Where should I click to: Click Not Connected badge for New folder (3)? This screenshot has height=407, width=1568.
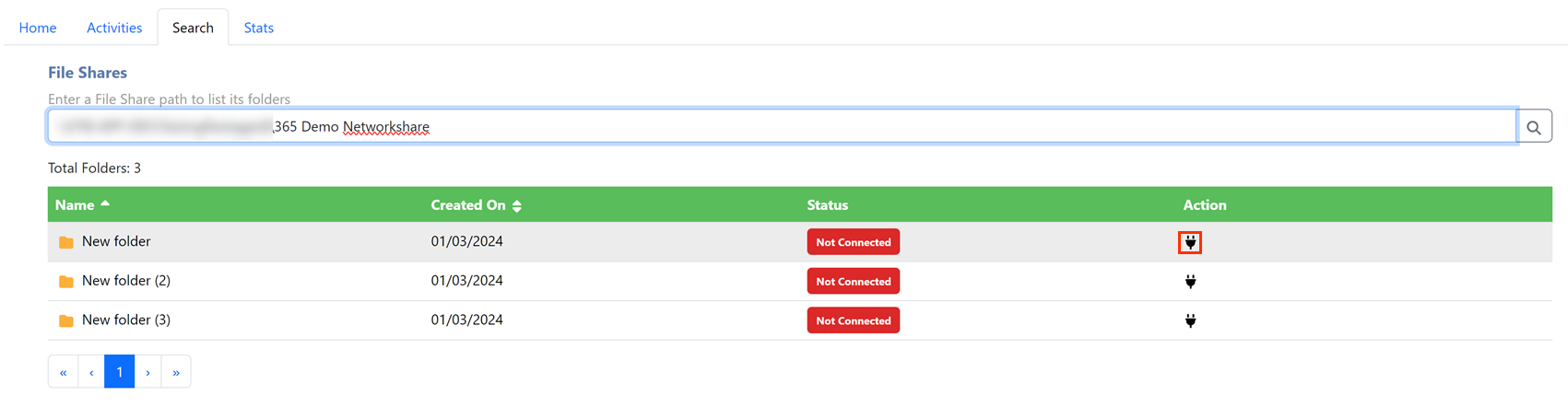click(x=853, y=320)
